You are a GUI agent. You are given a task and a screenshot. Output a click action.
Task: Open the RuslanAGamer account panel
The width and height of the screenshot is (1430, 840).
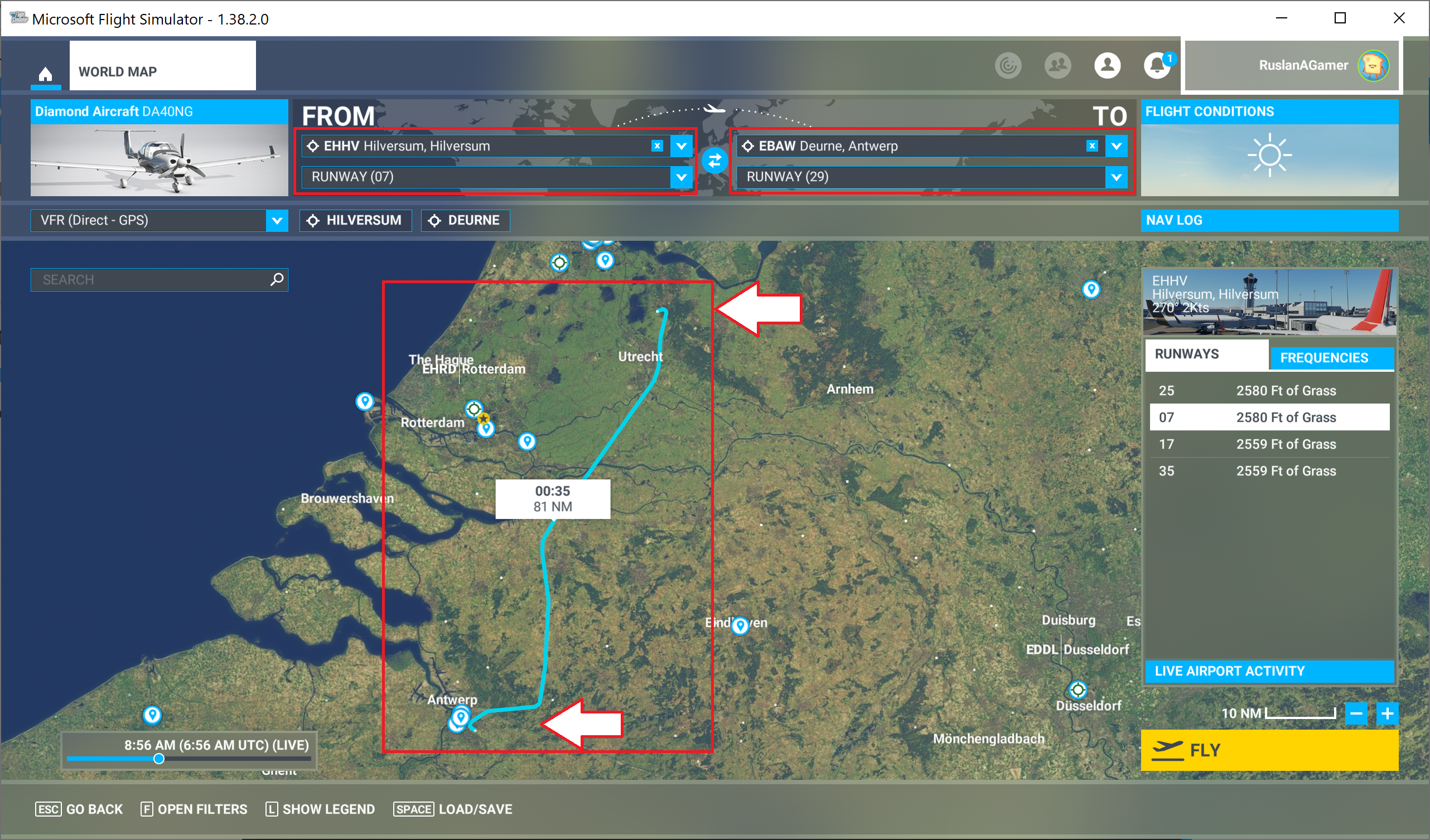pyautogui.click(x=1292, y=65)
